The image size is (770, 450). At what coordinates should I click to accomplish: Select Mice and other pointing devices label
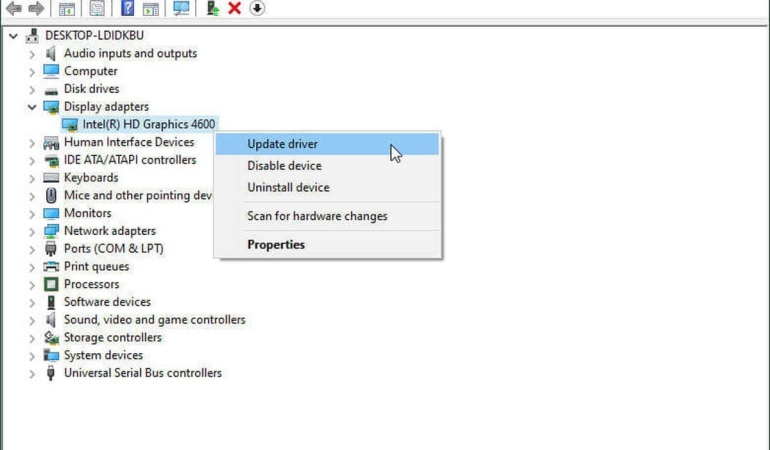pos(138,196)
